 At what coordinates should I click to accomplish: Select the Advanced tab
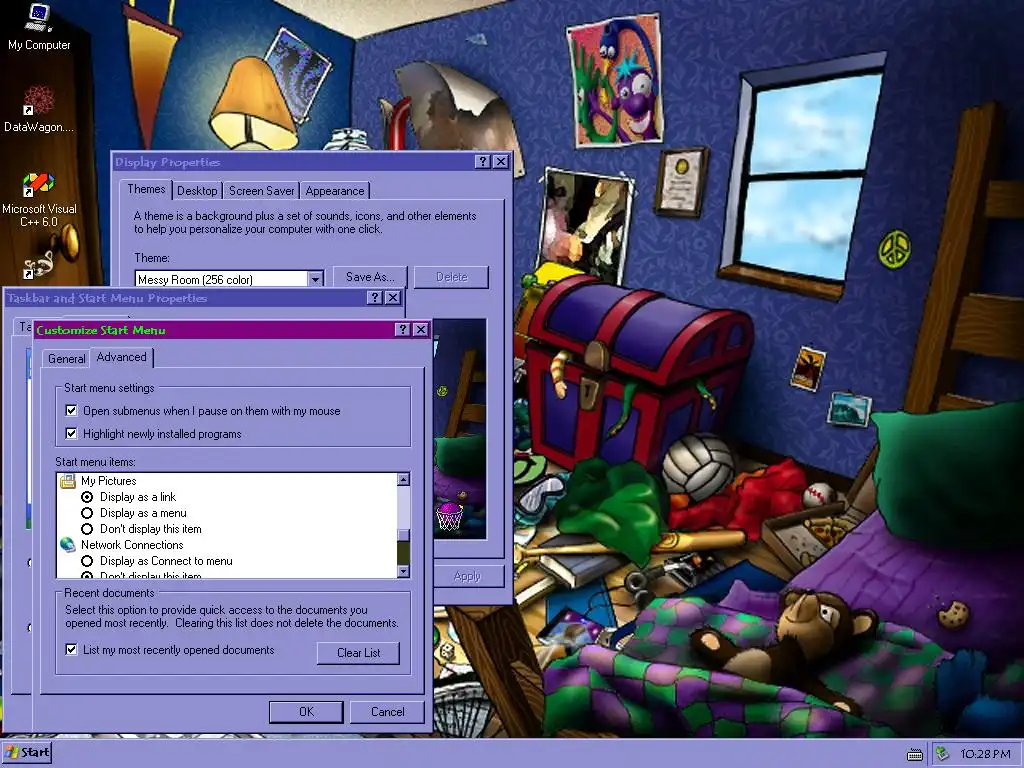(121, 357)
